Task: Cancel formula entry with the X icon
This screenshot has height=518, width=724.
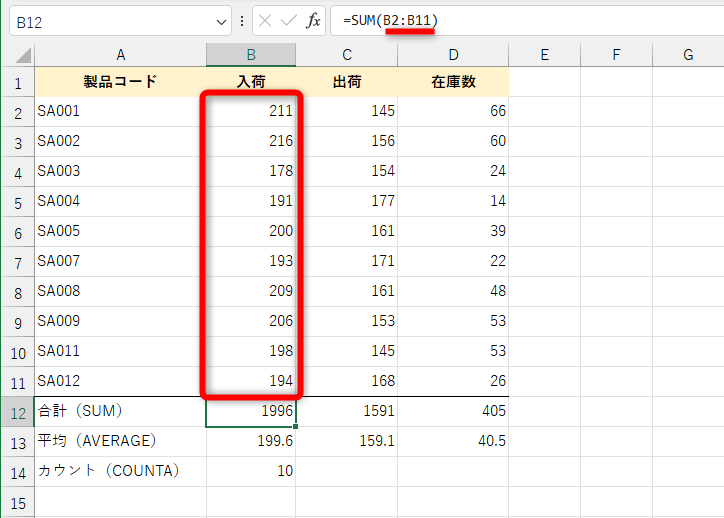Action: coord(265,21)
